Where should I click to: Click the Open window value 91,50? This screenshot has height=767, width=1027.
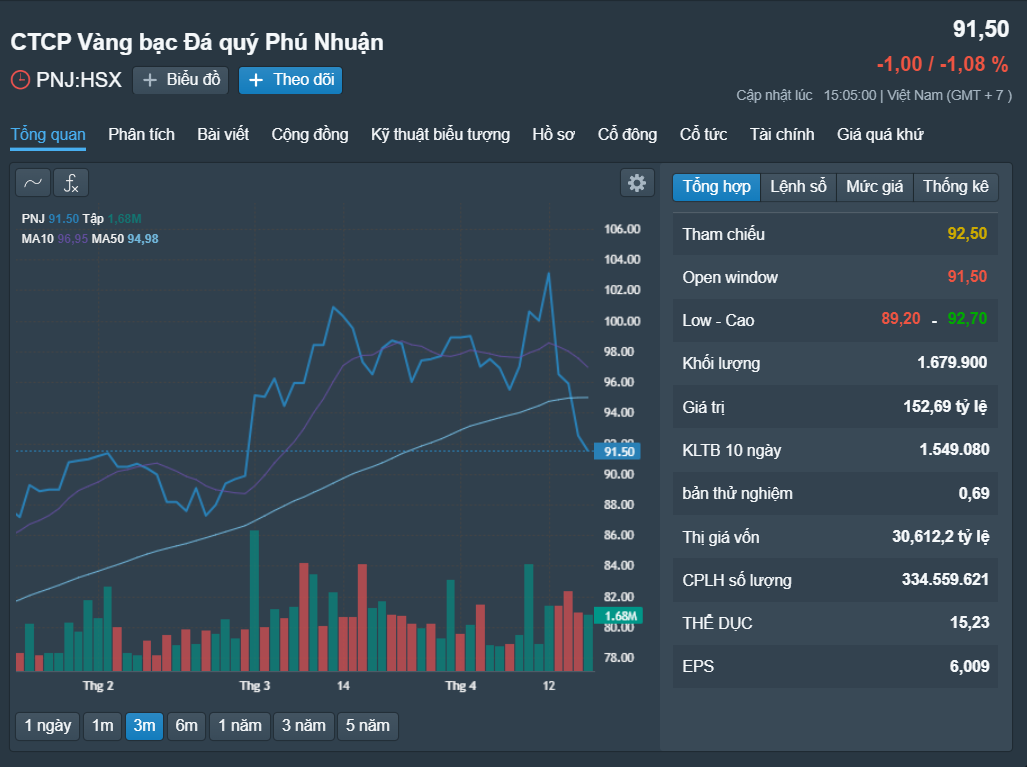point(967,276)
